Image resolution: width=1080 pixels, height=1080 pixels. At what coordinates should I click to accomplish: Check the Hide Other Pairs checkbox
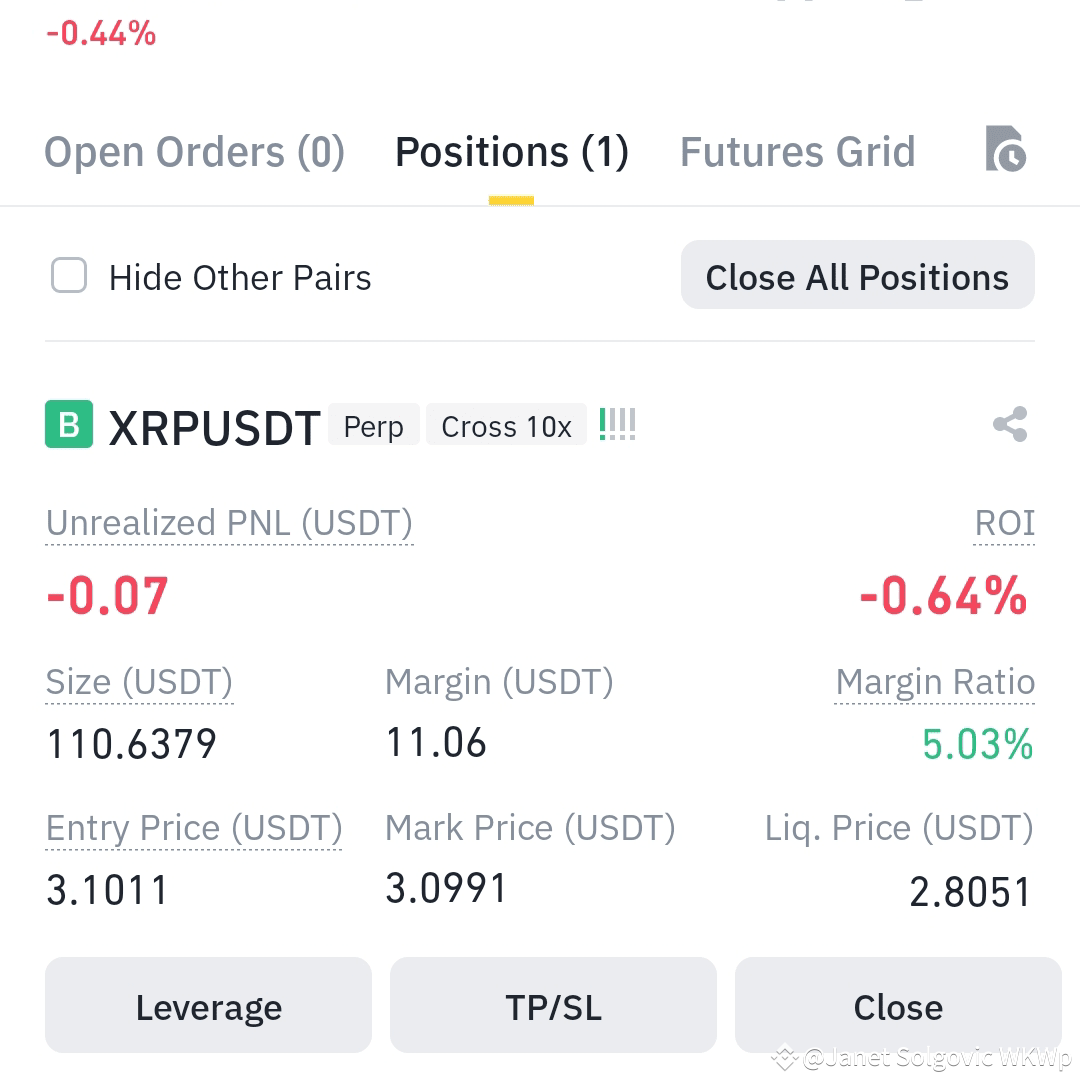pyautogui.click(x=69, y=276)
